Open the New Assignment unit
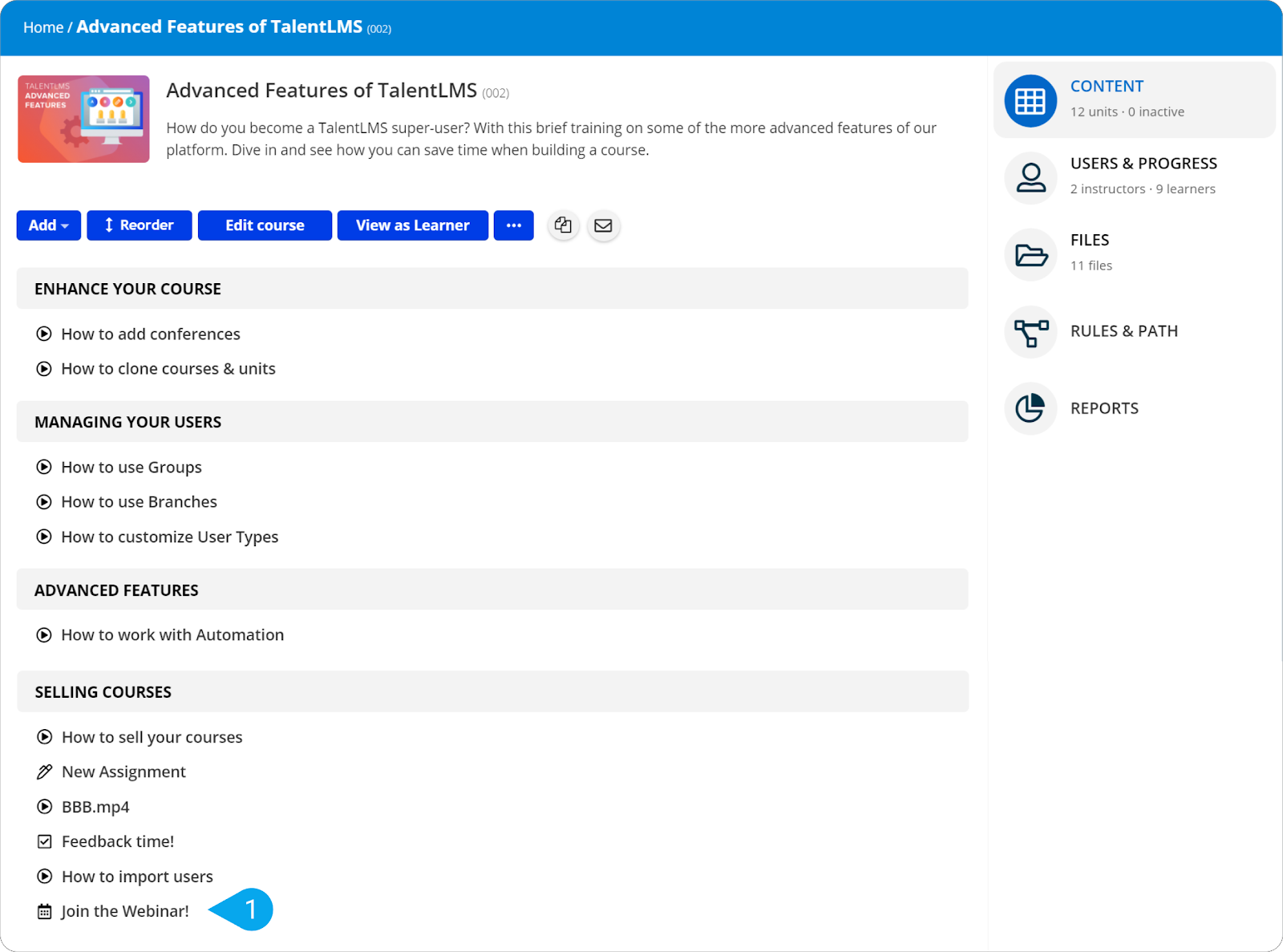This screenshot has height=952, width=1283. click(x=123, y=772)
